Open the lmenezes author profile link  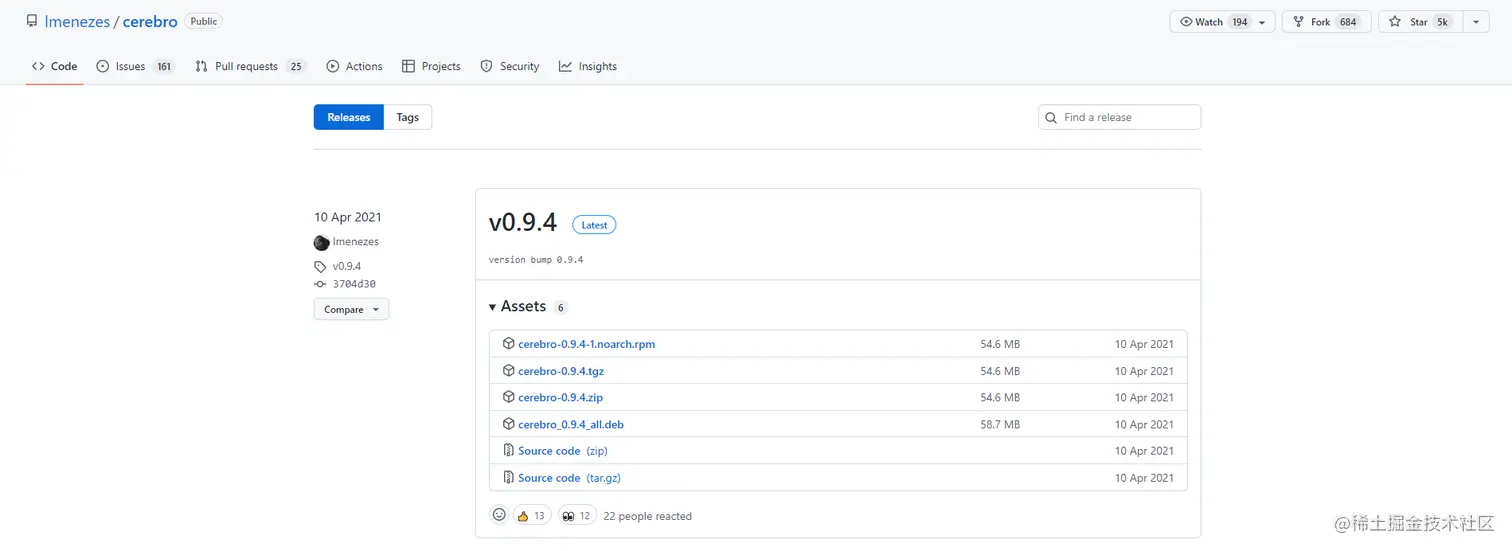click(x=356, y=242)
